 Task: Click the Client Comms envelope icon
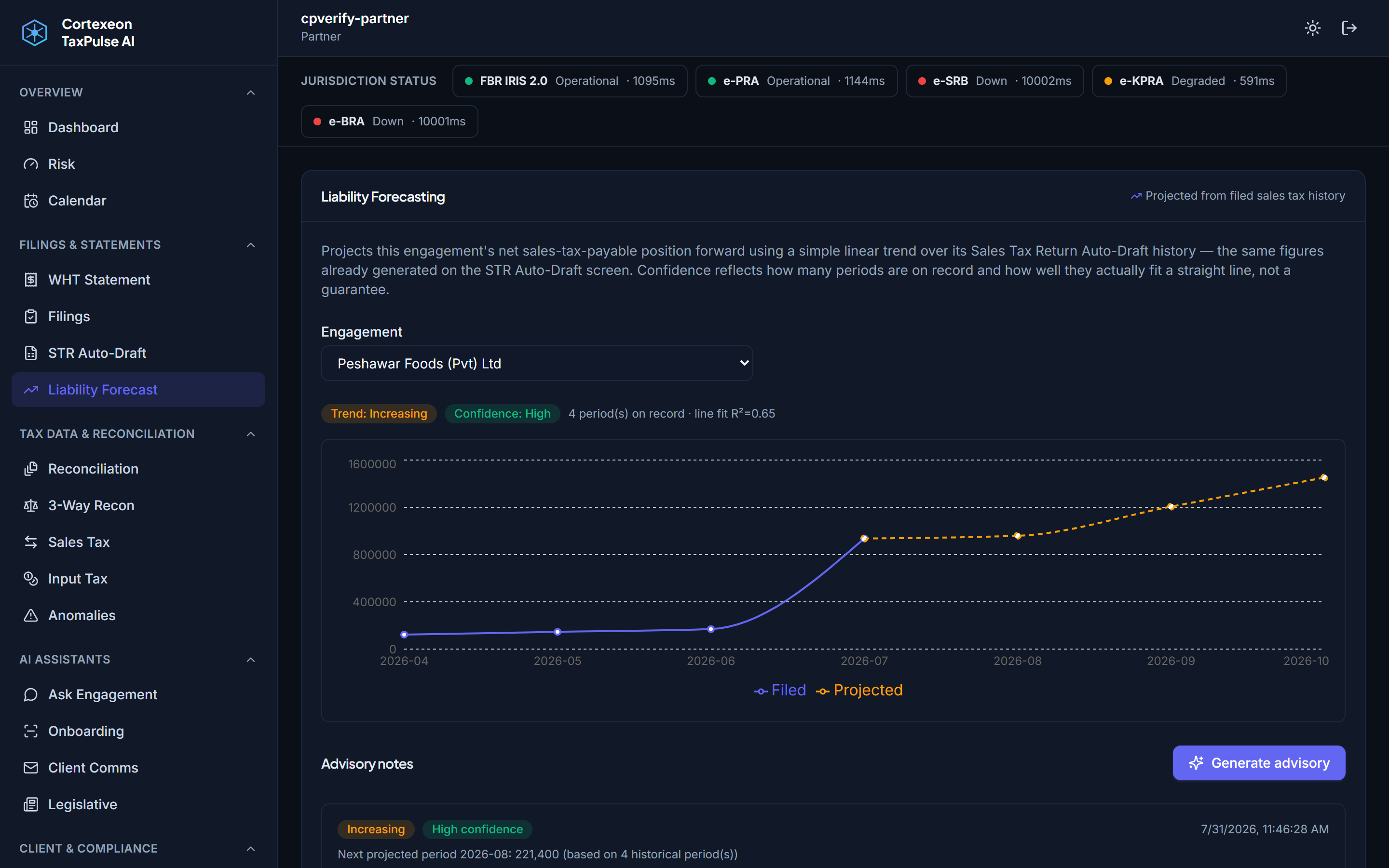(x=31, y=768)
